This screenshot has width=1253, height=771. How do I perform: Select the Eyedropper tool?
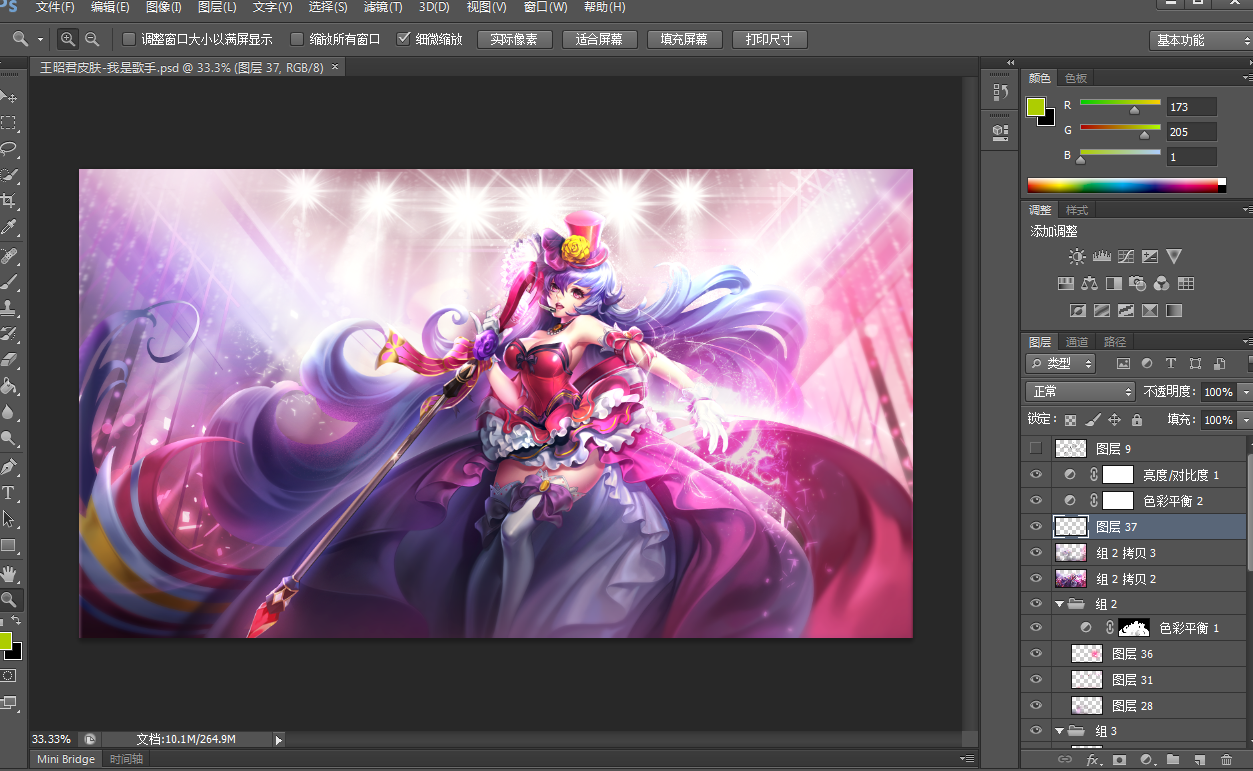(x=9, y=228)
